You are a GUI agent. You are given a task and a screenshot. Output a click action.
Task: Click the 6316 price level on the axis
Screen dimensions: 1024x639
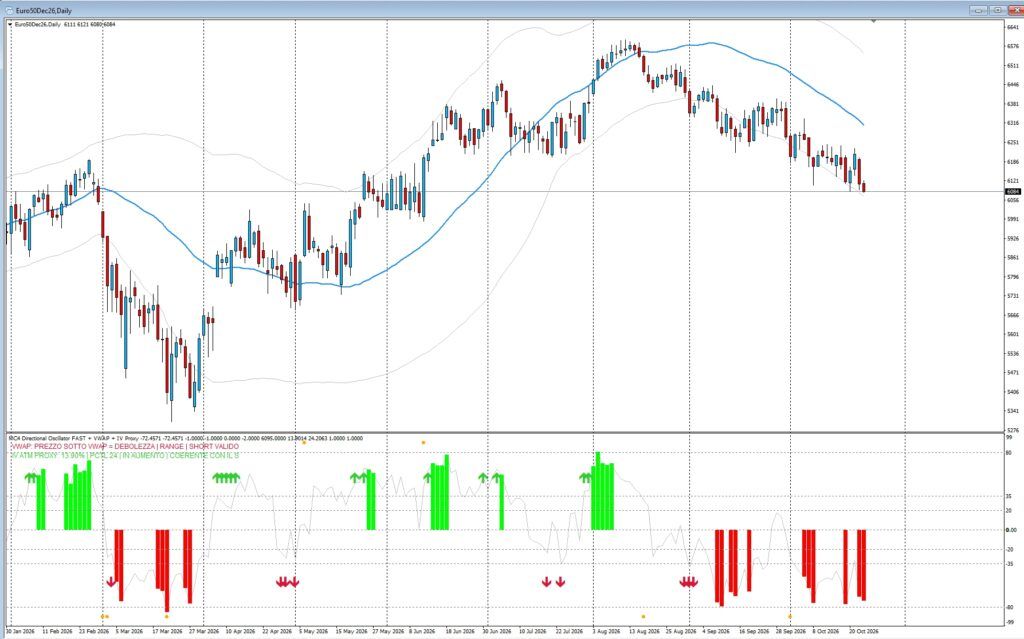pos(1013,123)
